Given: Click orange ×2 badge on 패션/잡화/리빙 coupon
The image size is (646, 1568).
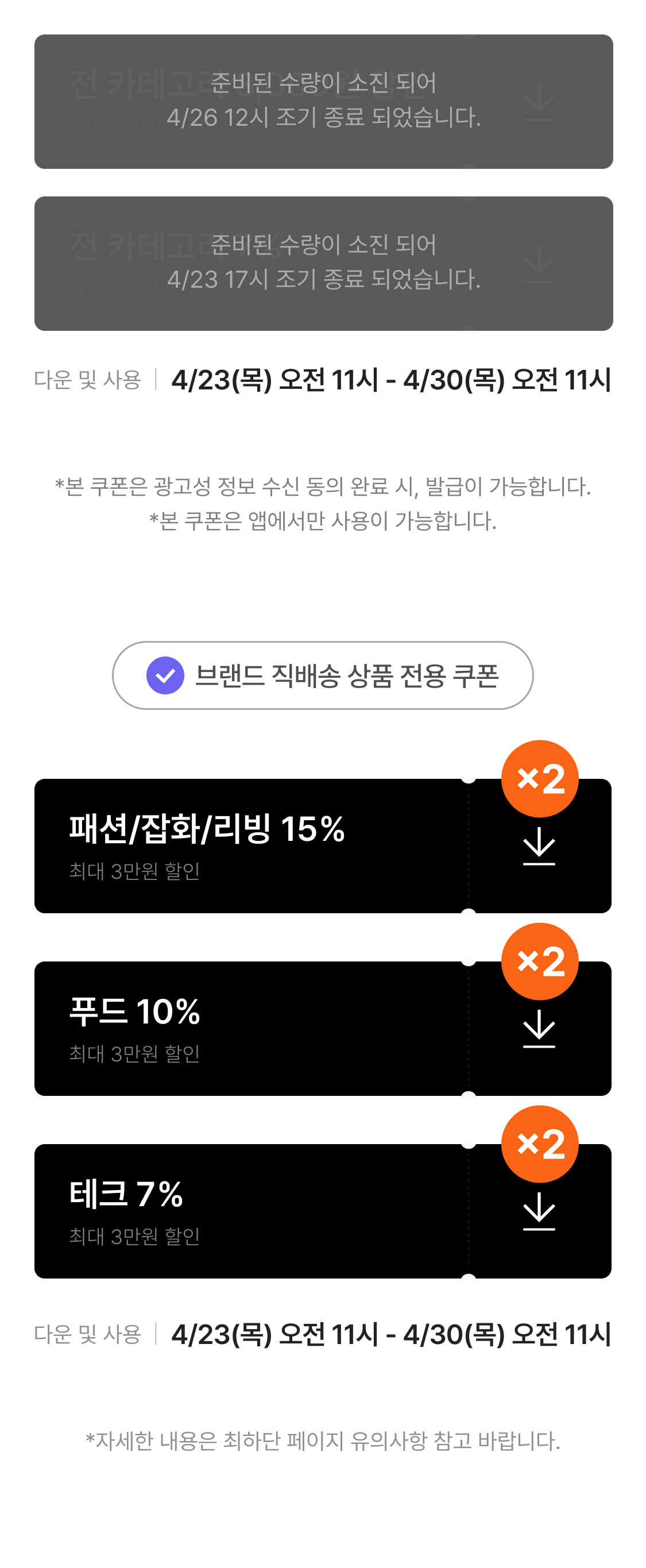Looking at the screenshot, I should (x=540, y=778).
